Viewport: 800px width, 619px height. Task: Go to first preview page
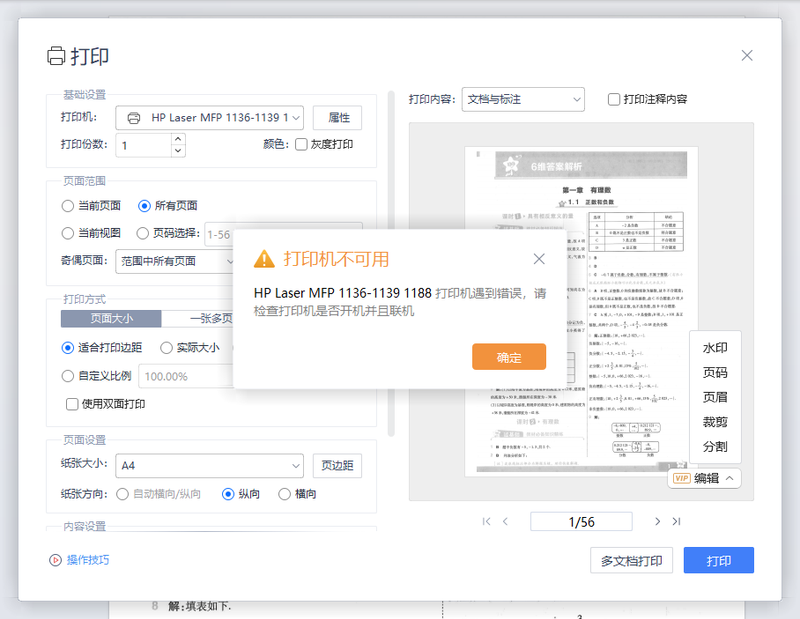486,521
